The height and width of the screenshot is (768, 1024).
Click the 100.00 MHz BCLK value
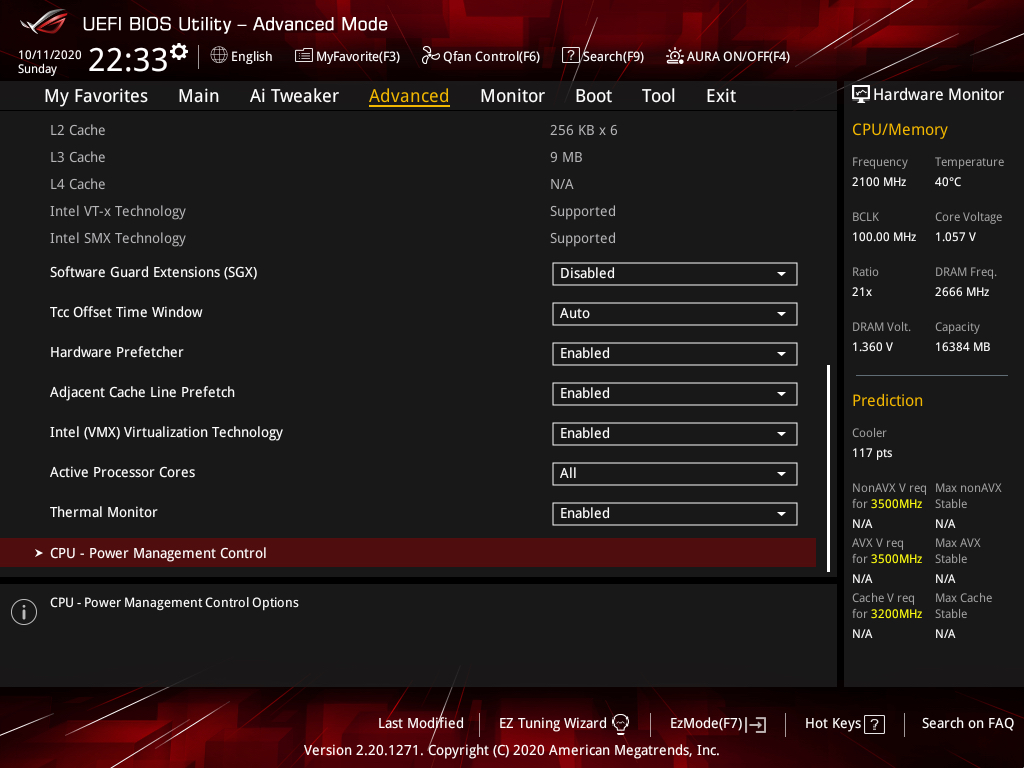click(x=884, y=236)
